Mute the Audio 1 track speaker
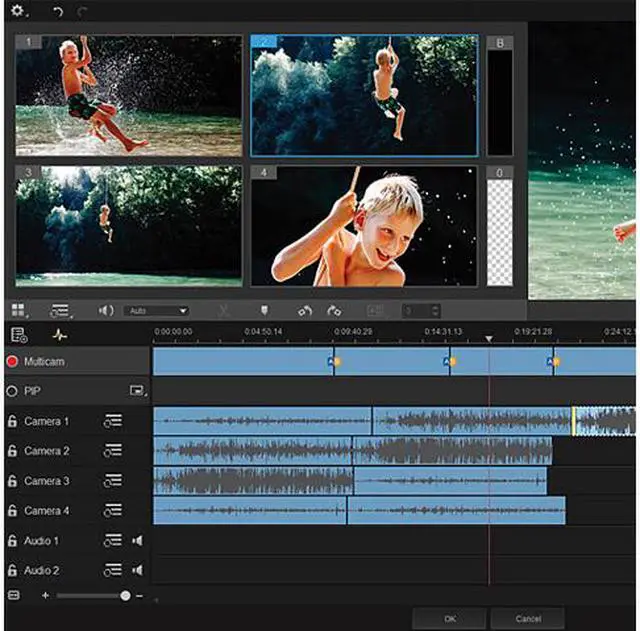 point(138,541)
